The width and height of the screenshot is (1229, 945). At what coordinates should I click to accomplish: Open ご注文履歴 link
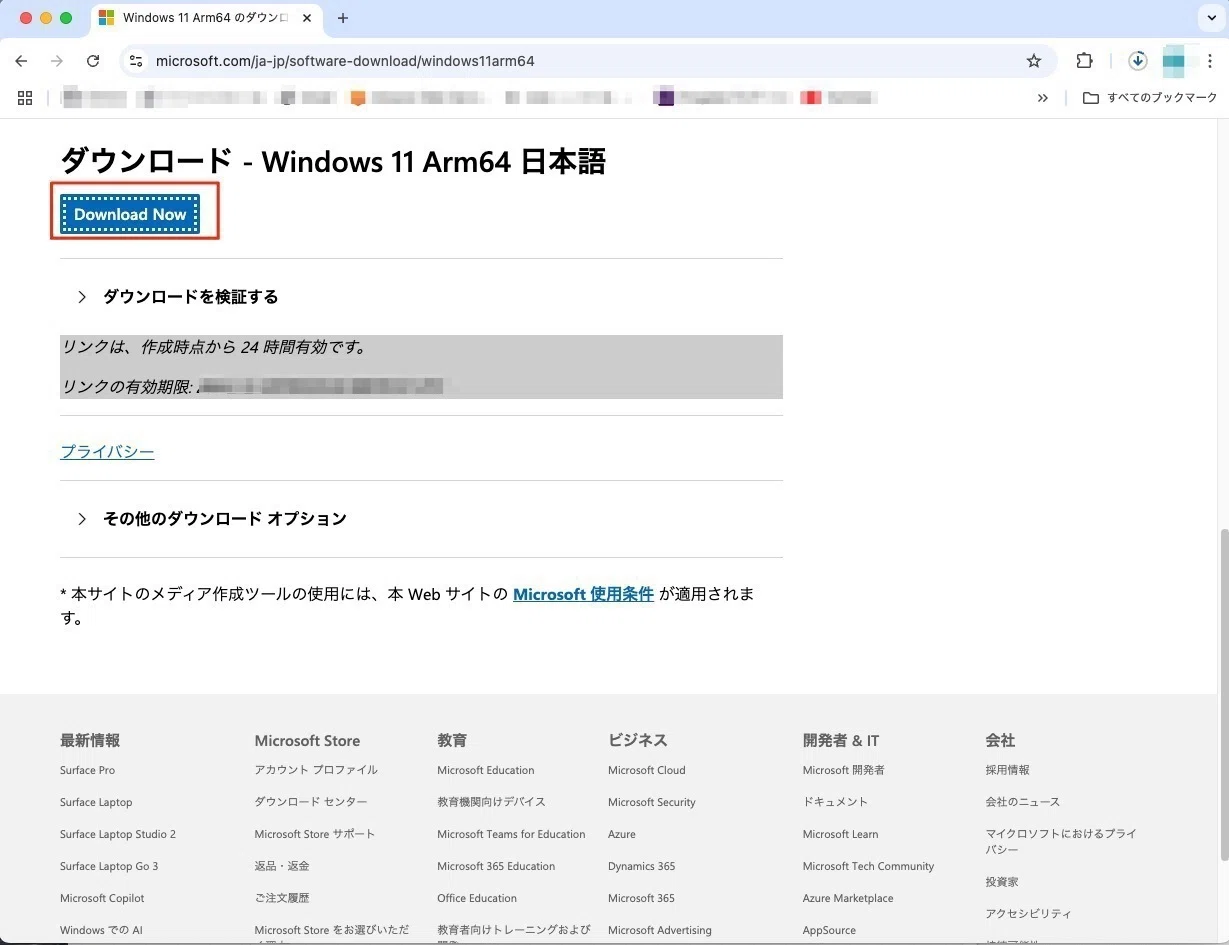click(x=282, y=898)
